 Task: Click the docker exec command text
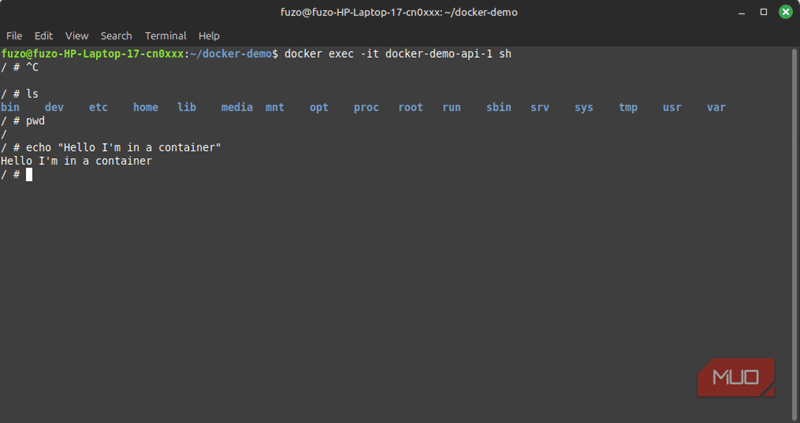click(x=398, y=54)
